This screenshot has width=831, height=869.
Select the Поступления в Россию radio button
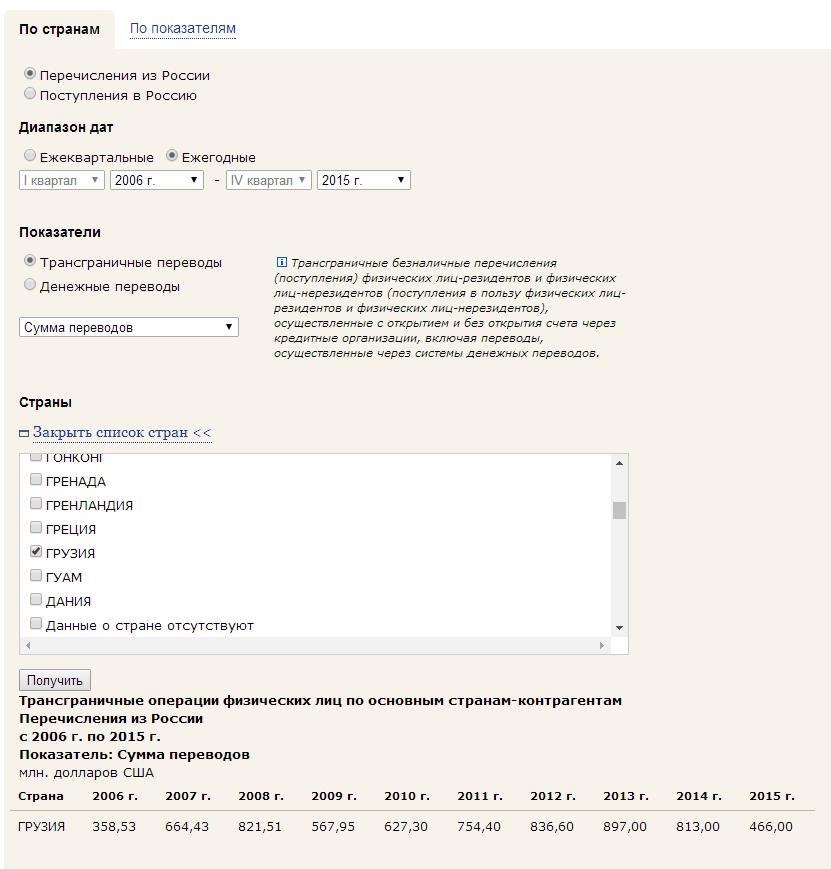pos(30,93)
